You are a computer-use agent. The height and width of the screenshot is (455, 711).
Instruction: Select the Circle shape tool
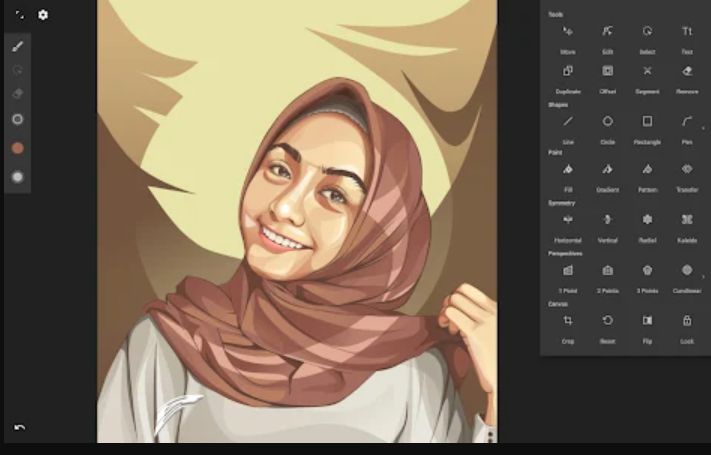pyautogui.click(x=607, y=121)
